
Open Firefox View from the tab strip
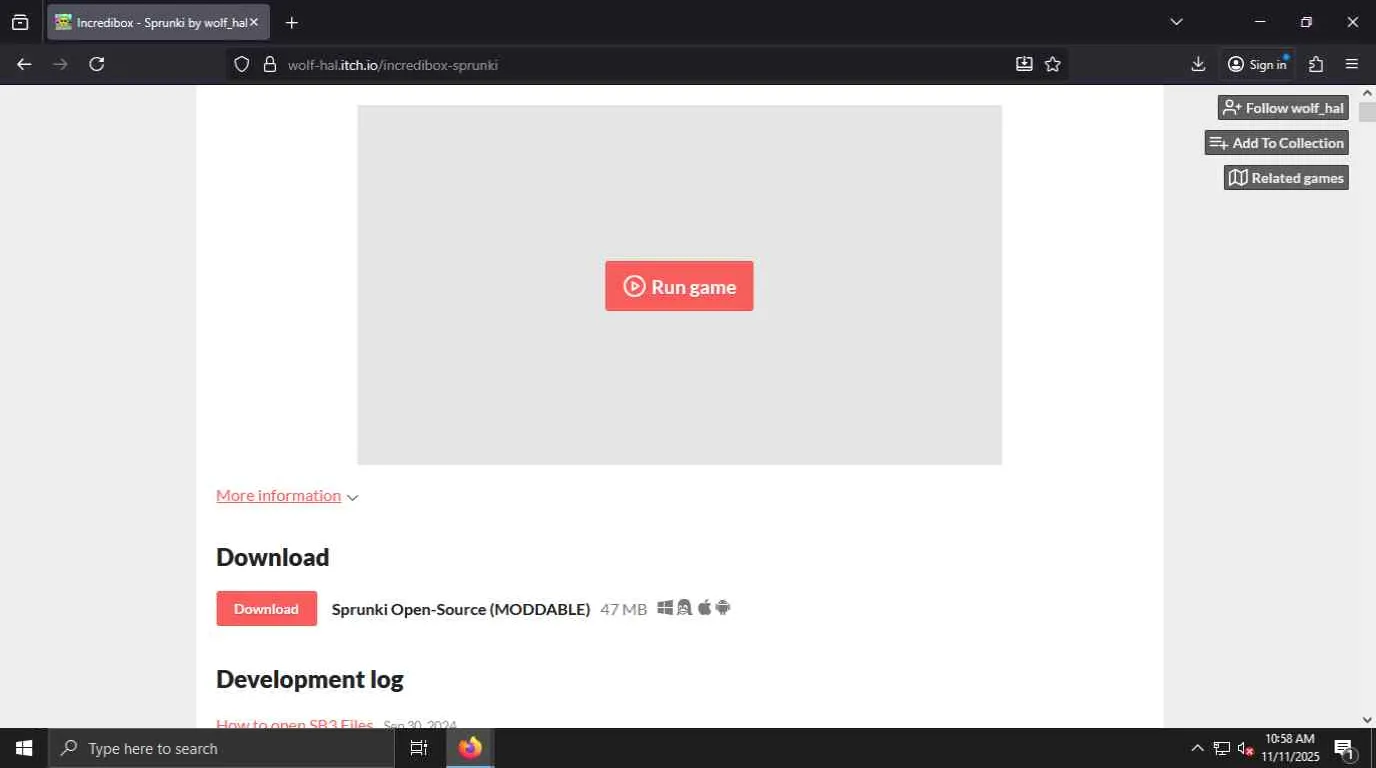pos(20,22)
